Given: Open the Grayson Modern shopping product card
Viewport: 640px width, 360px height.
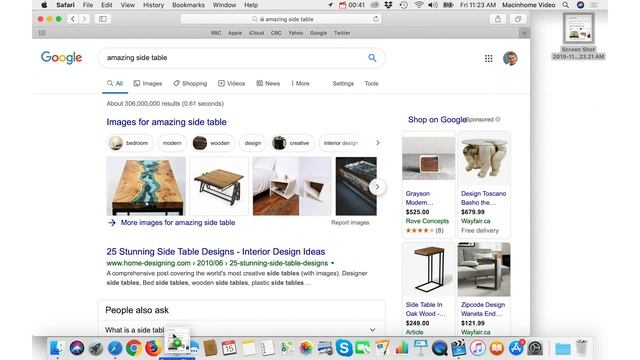Looking at the screenshot, I should pos(428,185).
